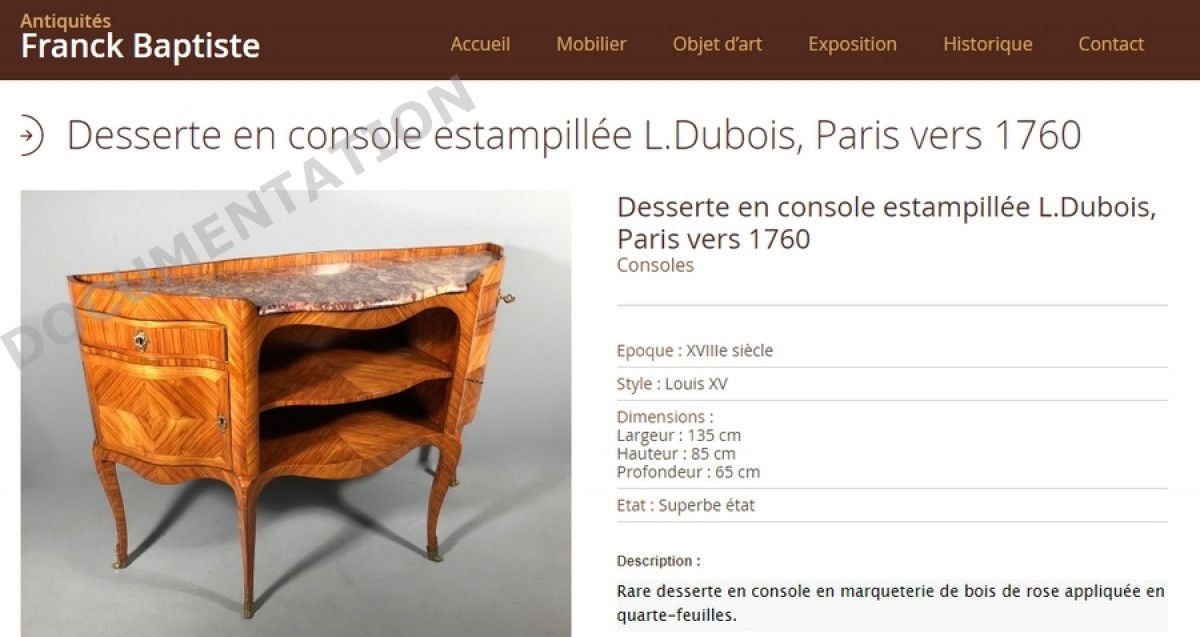Click the Profondeur : 65 cm dimension

point(688,472)
